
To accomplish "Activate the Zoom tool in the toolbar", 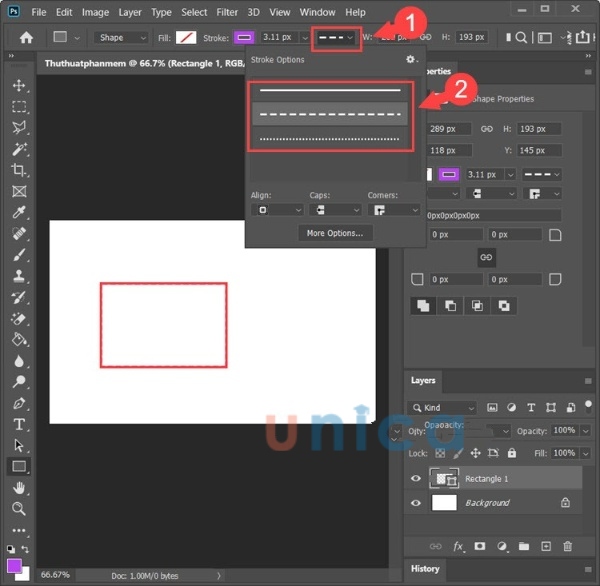I will [19, 508].
